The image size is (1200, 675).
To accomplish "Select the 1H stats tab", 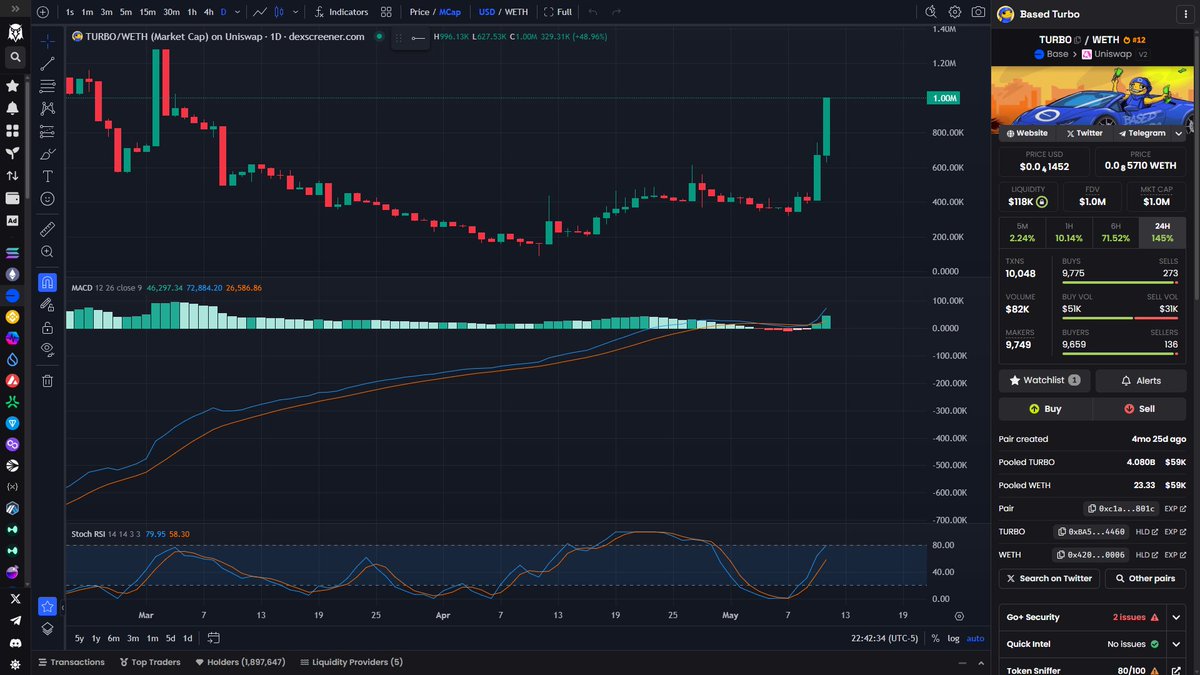I will tap(1069, 233).
